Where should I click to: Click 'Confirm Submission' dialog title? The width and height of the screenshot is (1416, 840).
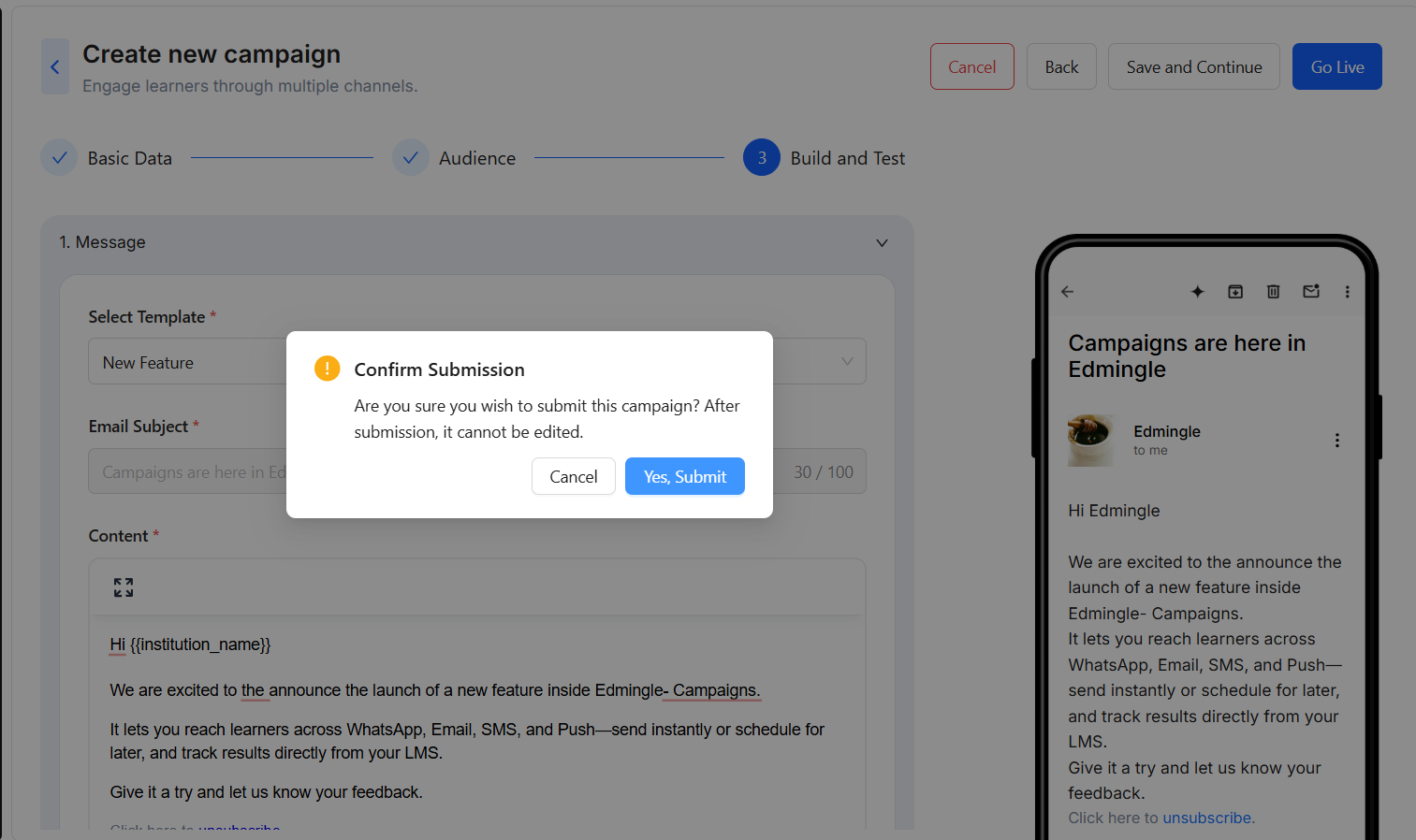(439, 369)
